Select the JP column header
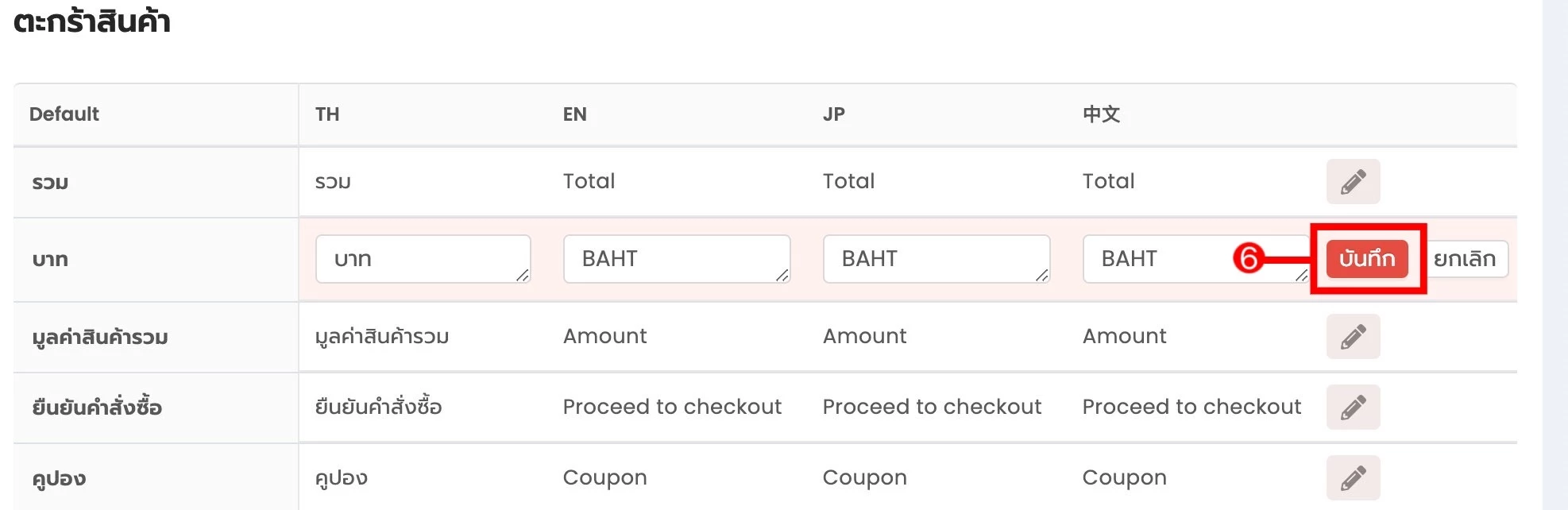The width and height of the screenshot is (1568, 510). (834, 114)
